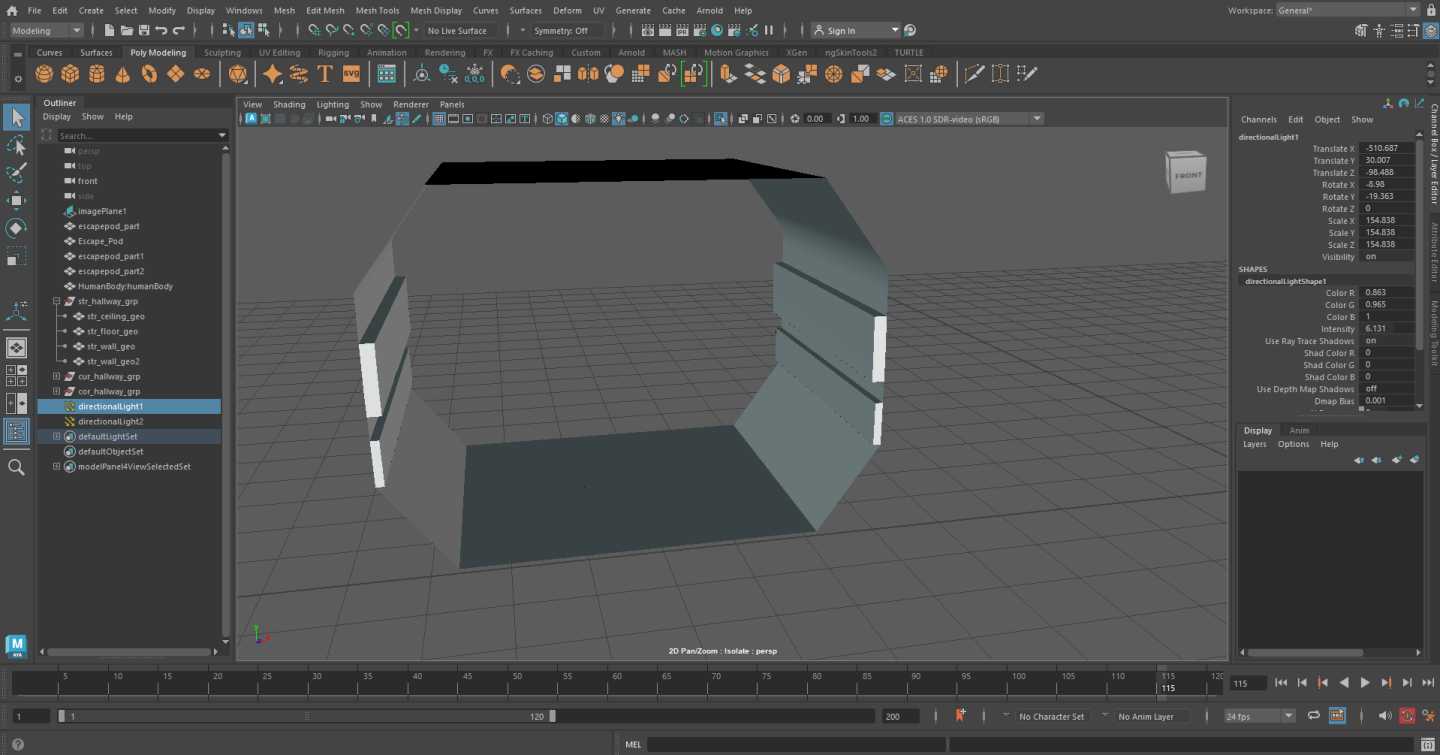The height and width of the screenshot is (755, 1440).
Task: Switch to the Sculpting shelf tab
Action: tap(222, 53)
